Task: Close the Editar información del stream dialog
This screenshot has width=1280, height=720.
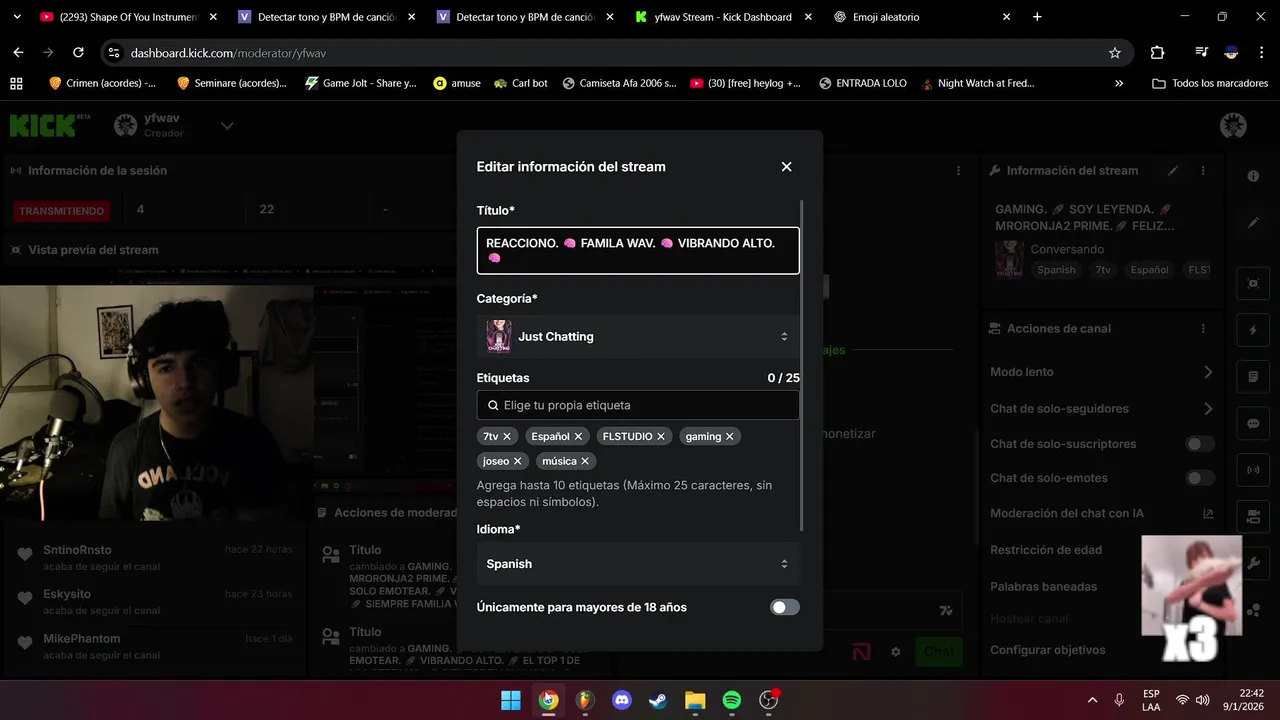Action: [x=786, y=167]
